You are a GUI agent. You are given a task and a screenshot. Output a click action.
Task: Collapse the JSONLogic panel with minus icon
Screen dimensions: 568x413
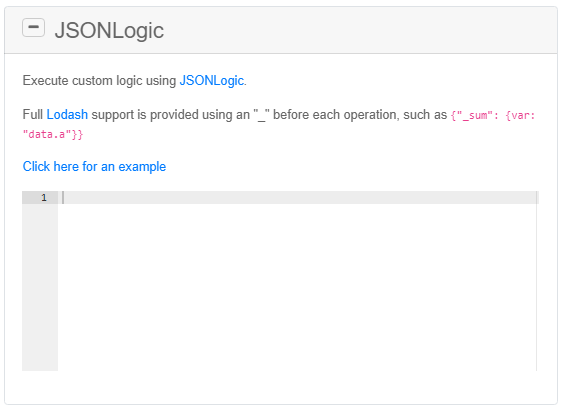click(x=33, y=28)
